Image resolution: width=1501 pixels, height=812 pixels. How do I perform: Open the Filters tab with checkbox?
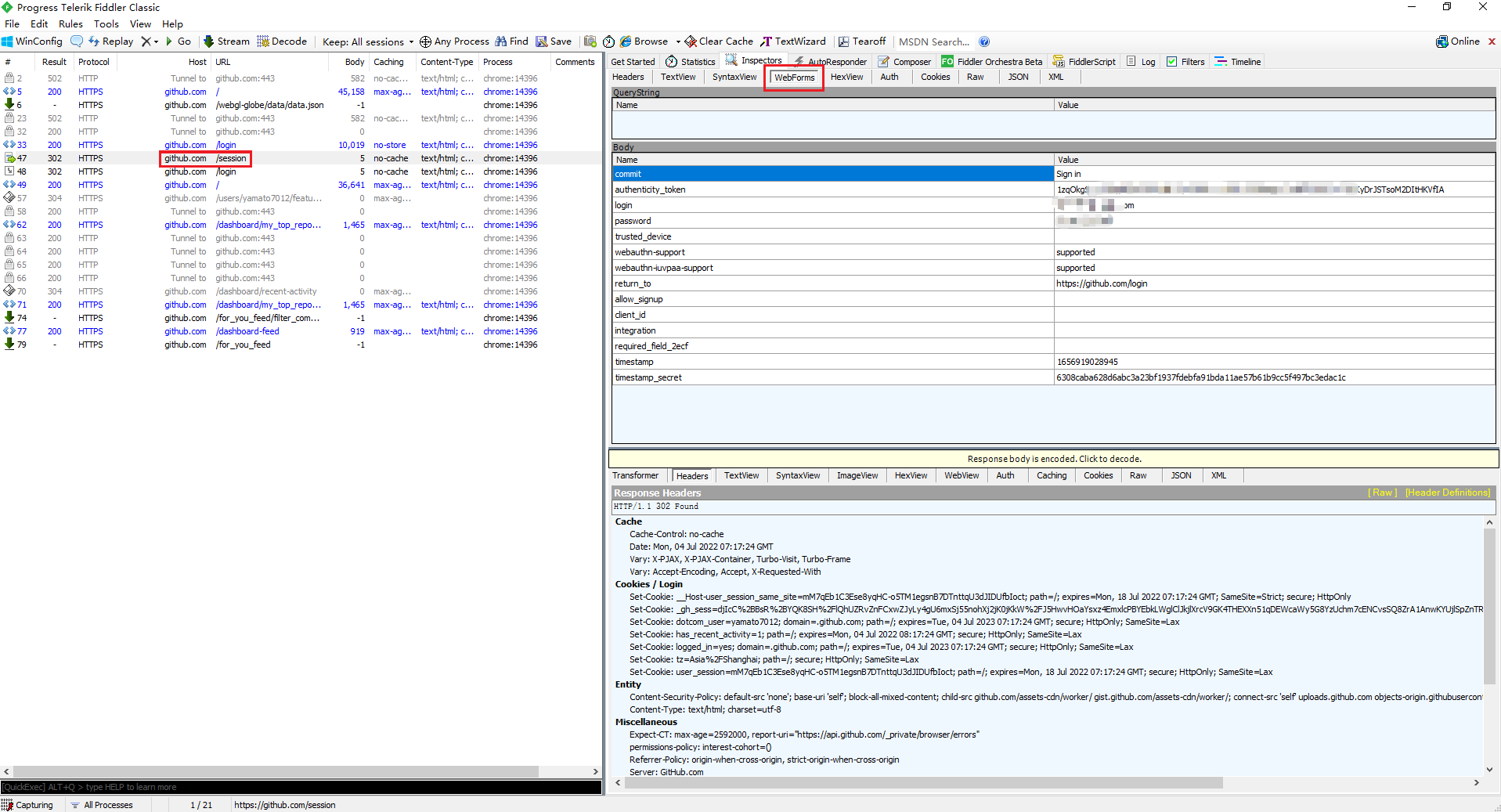1186,61
